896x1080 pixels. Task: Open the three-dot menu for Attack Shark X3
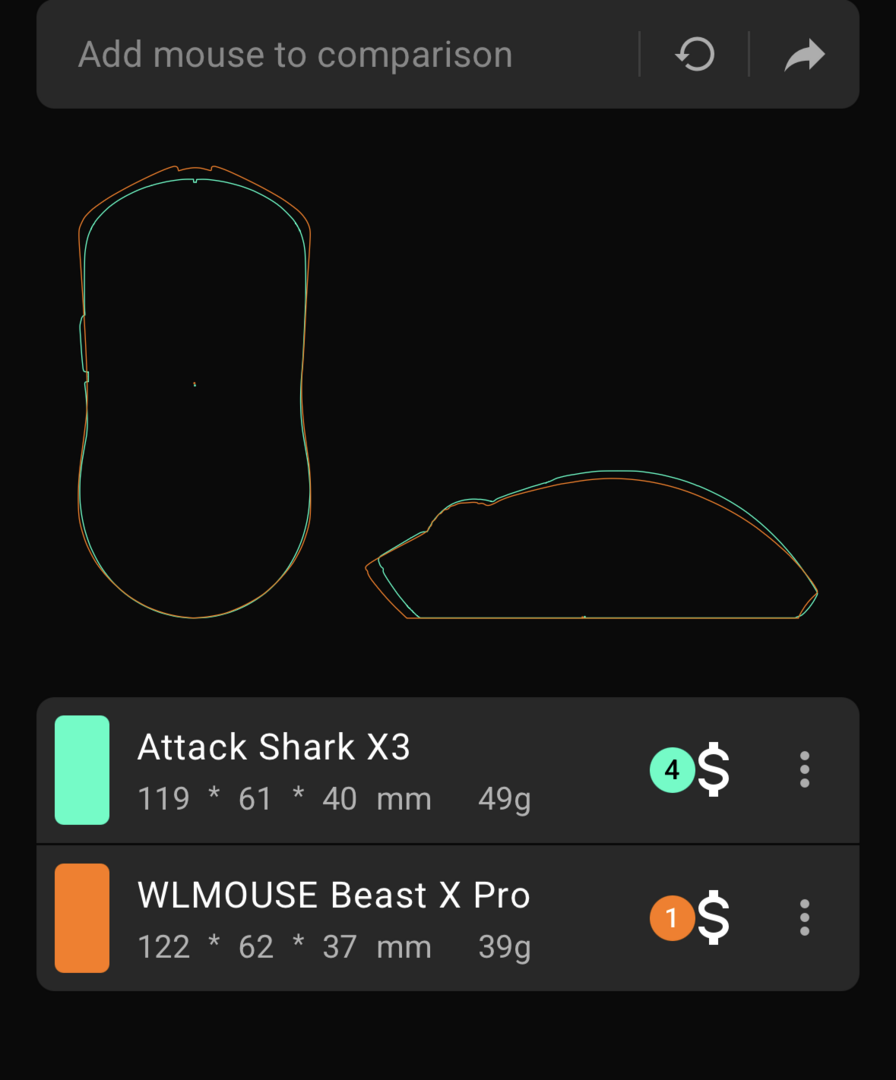tap(804, 769)
